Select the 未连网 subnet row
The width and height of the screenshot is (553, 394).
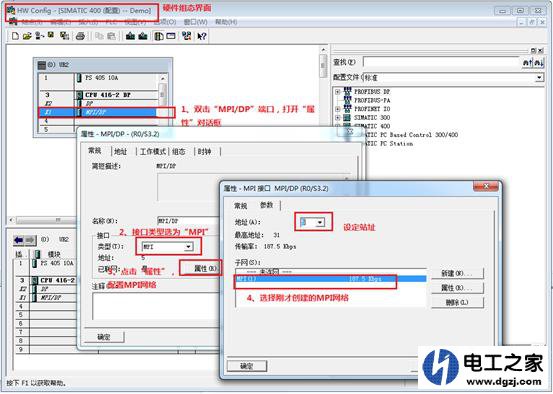(330, 272)
